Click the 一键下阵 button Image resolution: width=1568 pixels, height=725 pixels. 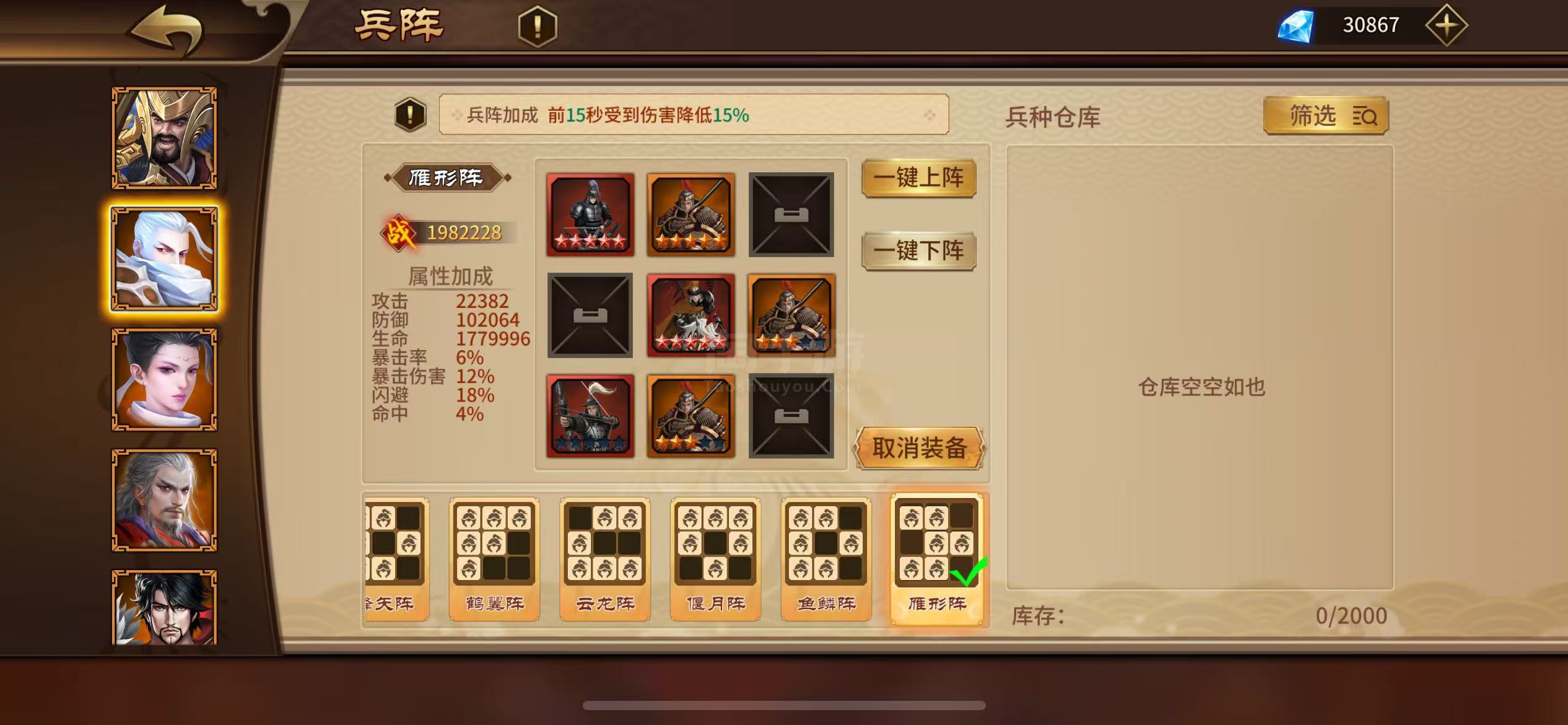pyautogui.click(x=919, y=252)
